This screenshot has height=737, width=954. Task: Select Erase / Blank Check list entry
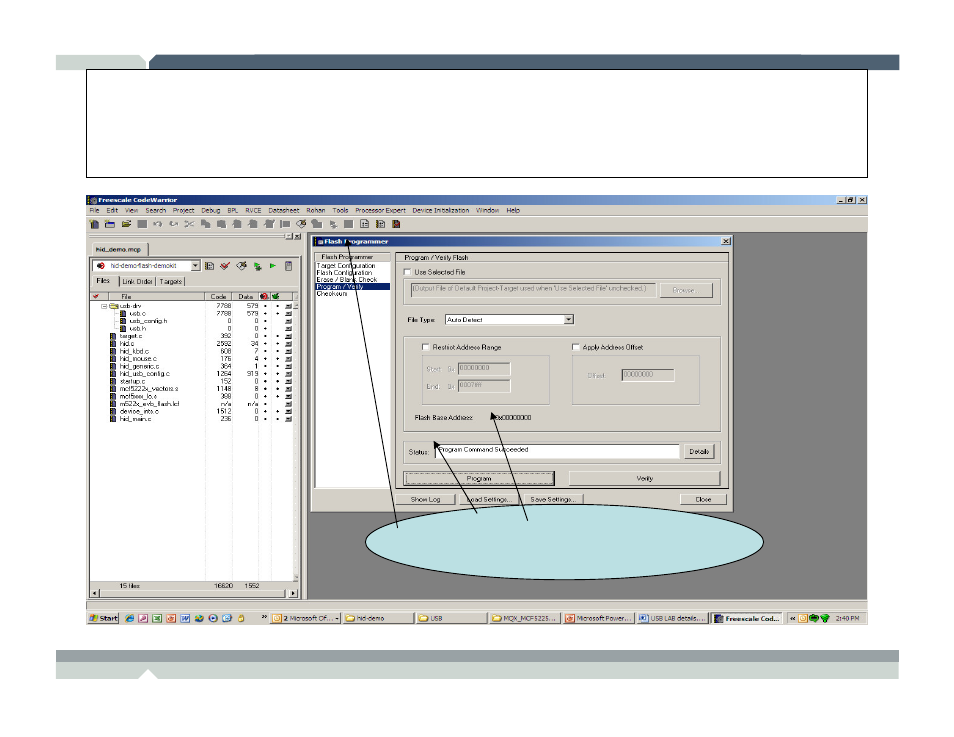click(347, 280)
